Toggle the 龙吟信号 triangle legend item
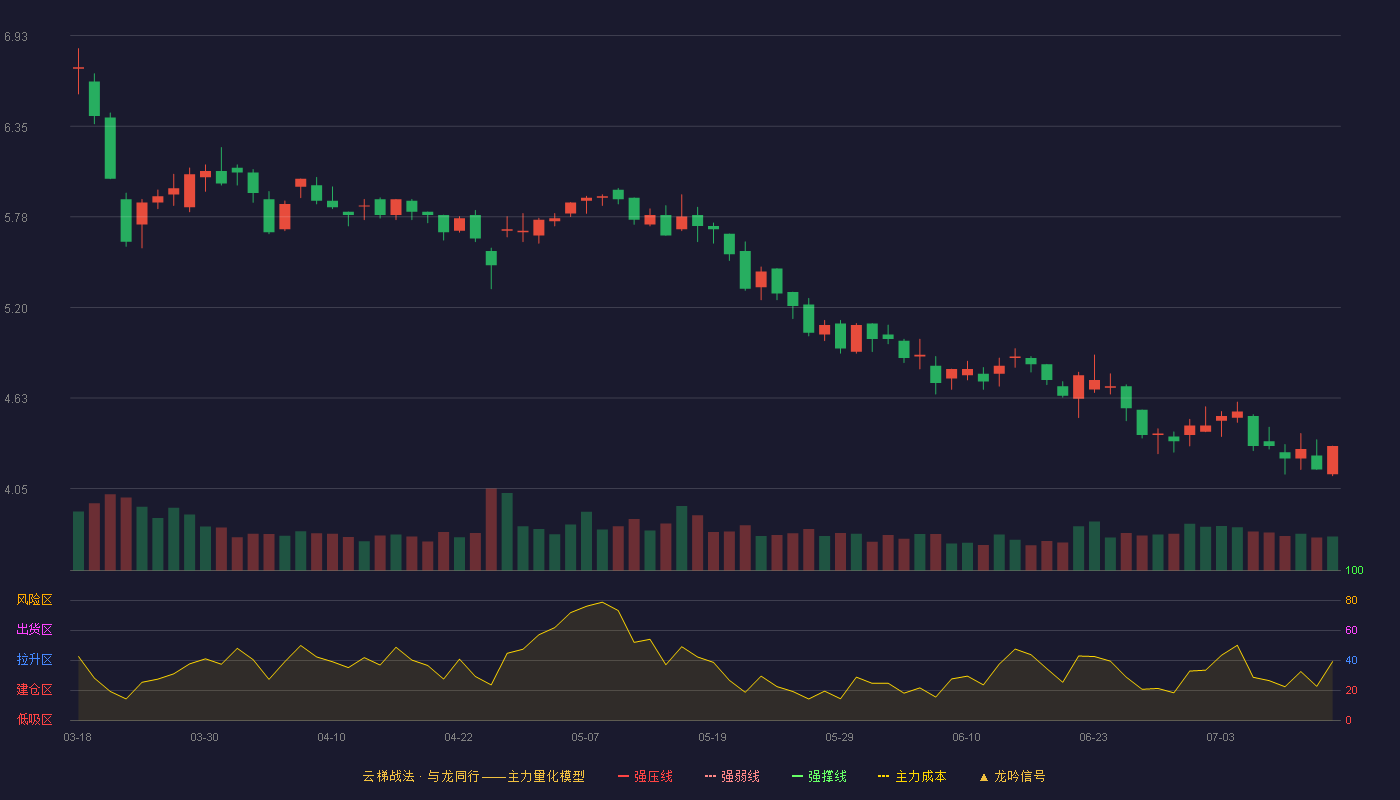 (x=1012, y=776)
